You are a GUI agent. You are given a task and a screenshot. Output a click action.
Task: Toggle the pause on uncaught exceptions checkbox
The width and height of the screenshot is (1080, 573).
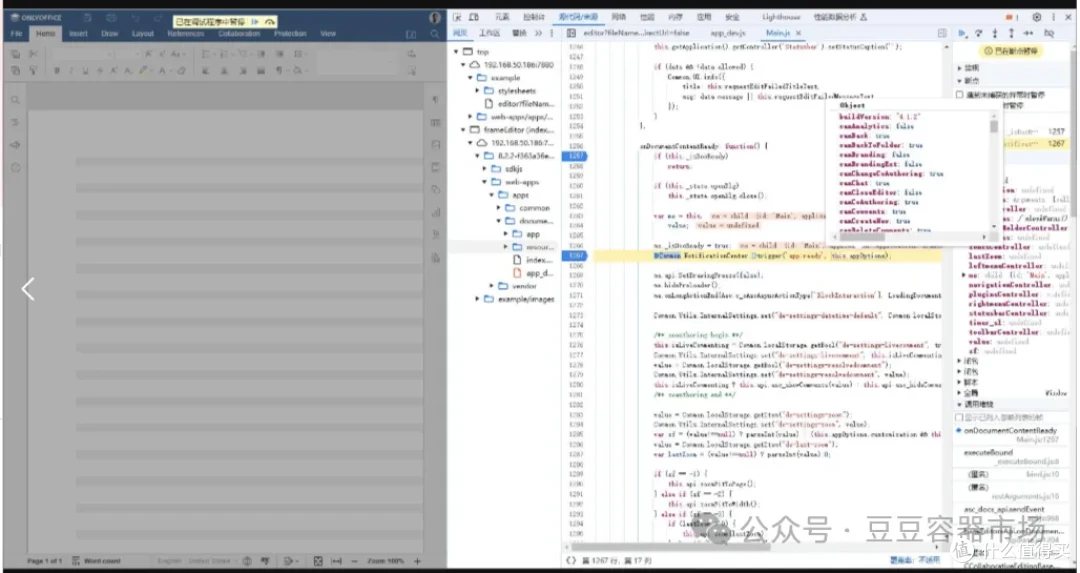(959, 94)
